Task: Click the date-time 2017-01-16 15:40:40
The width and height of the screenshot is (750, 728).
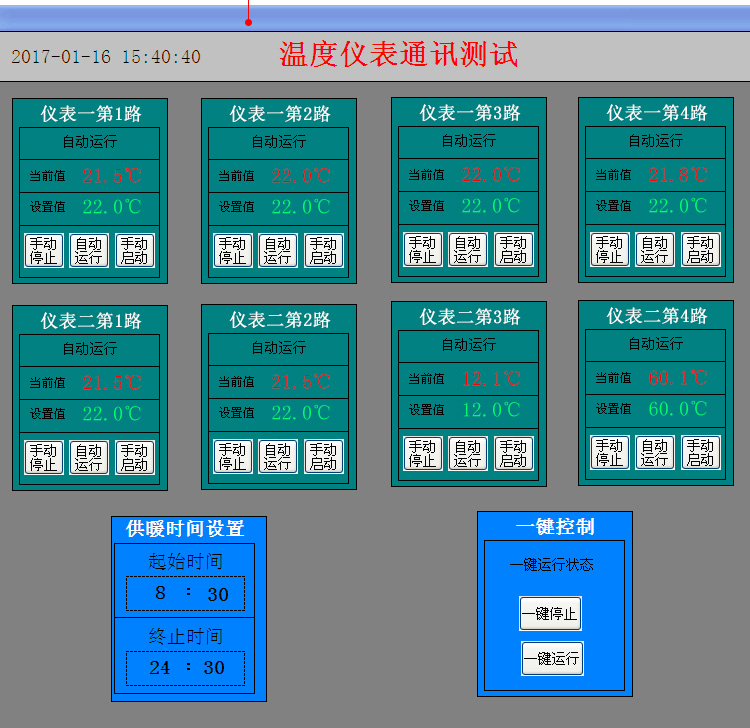Action: click(x=106, y=57)
